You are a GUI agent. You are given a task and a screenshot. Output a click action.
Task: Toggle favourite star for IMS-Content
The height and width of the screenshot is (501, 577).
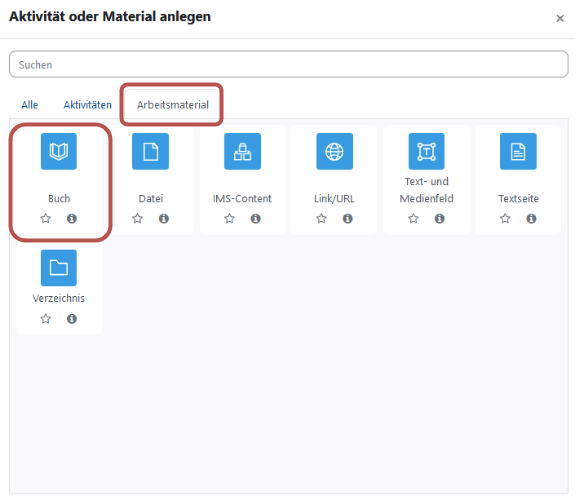click(x=230, y=218)
